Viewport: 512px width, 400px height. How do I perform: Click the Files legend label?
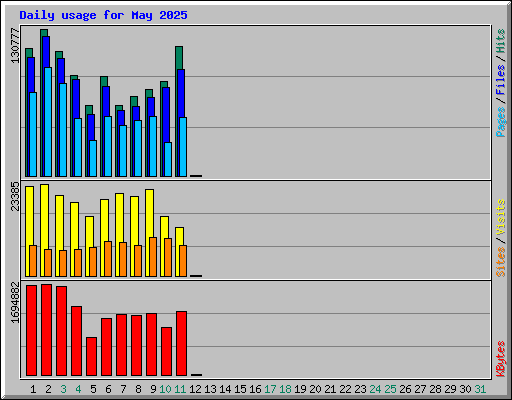(500, 79)
